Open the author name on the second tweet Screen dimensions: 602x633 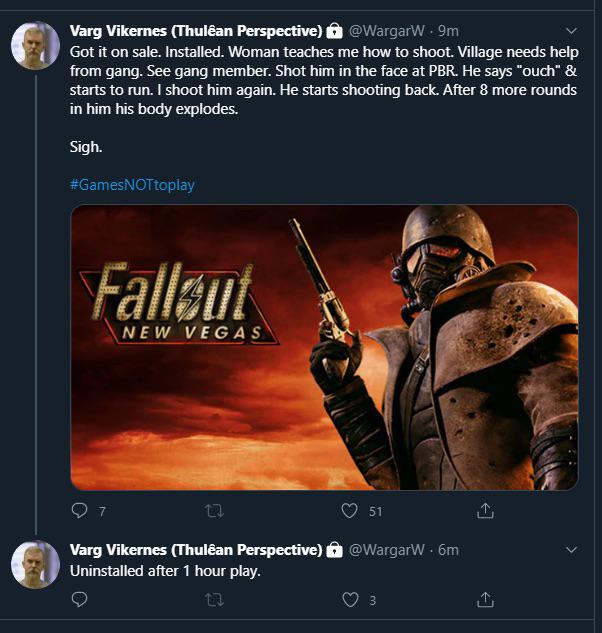[x=196, y=550]
